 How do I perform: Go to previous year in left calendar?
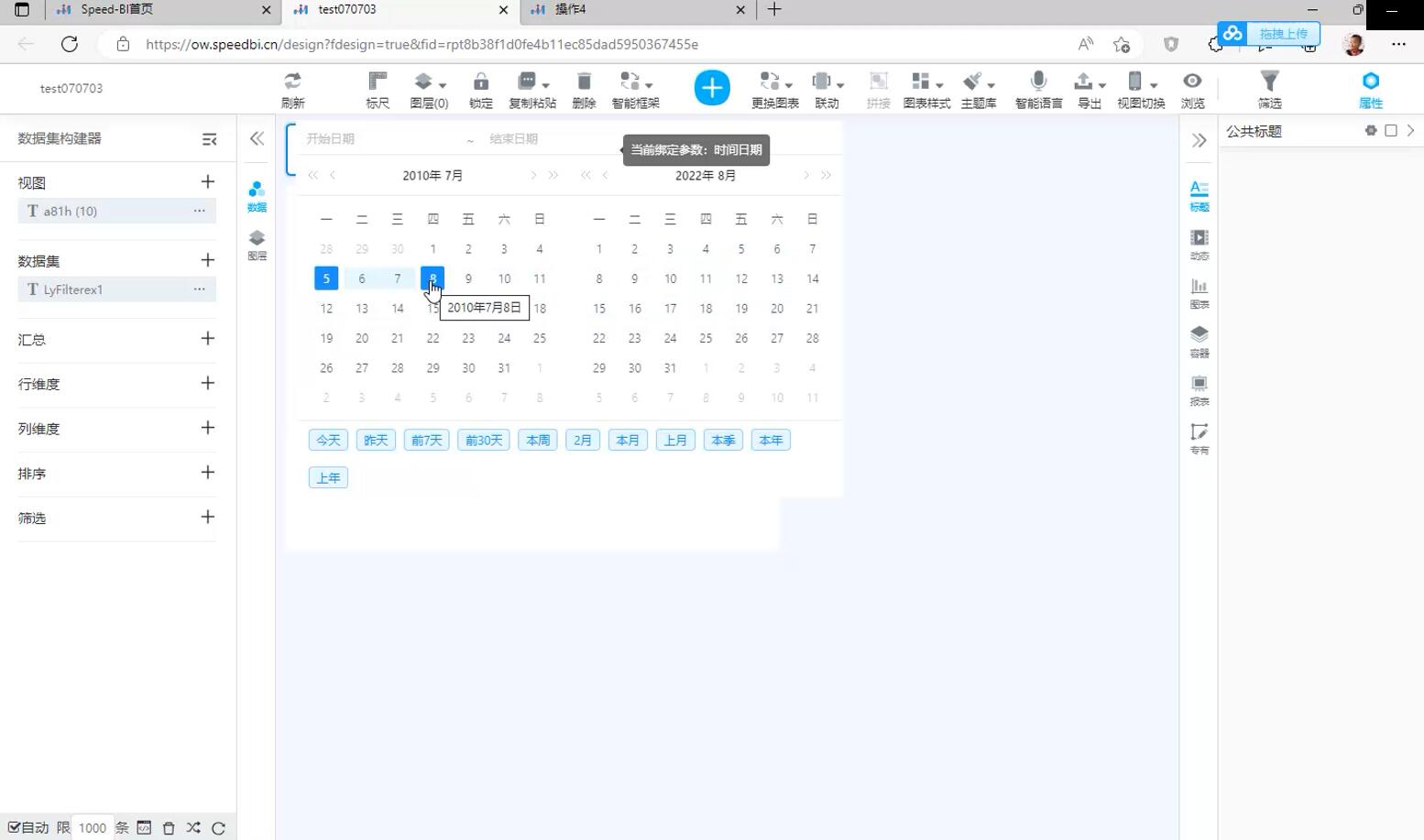coord(313,175)
